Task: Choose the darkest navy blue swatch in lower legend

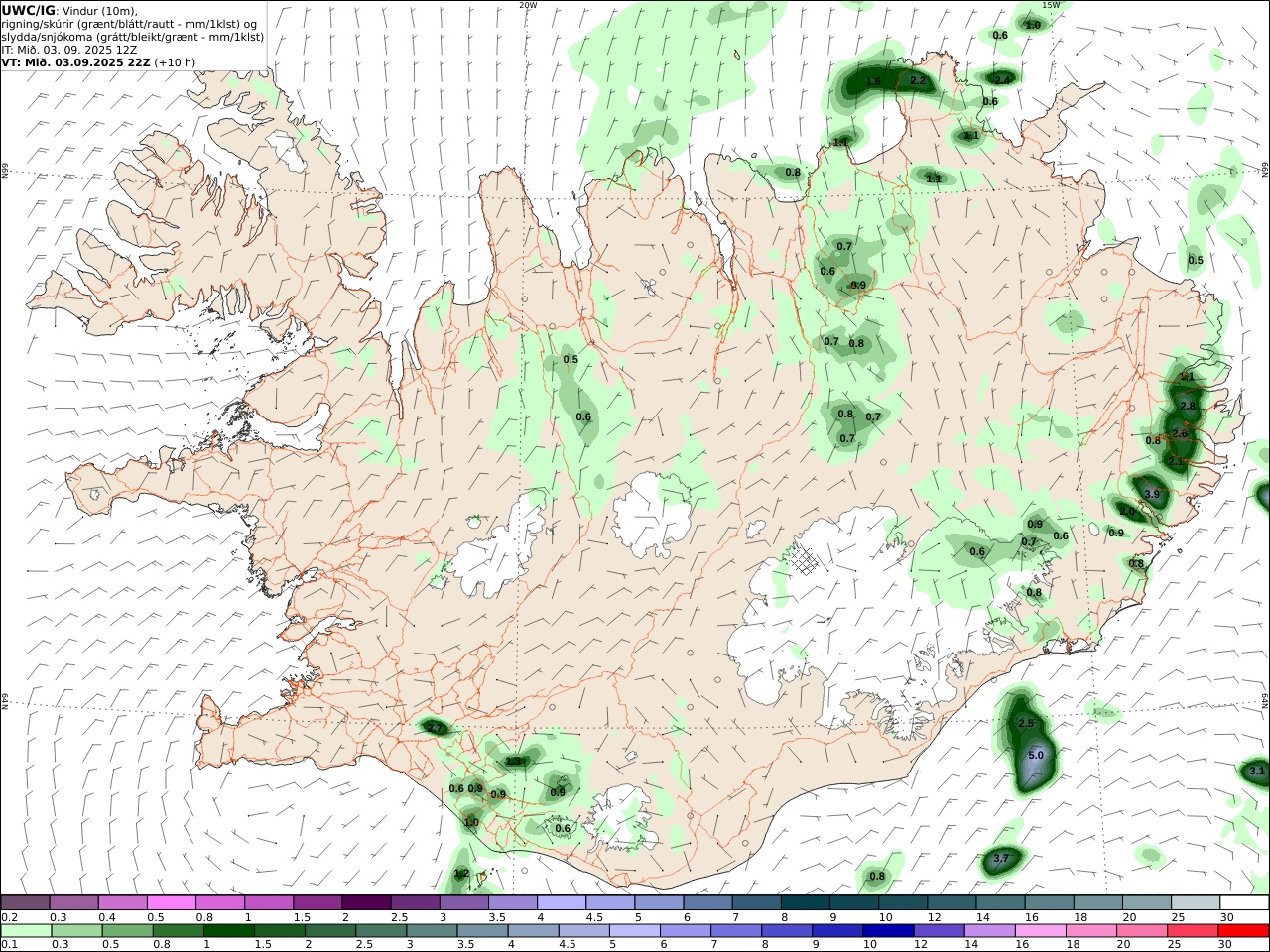Action: [887, 931]
